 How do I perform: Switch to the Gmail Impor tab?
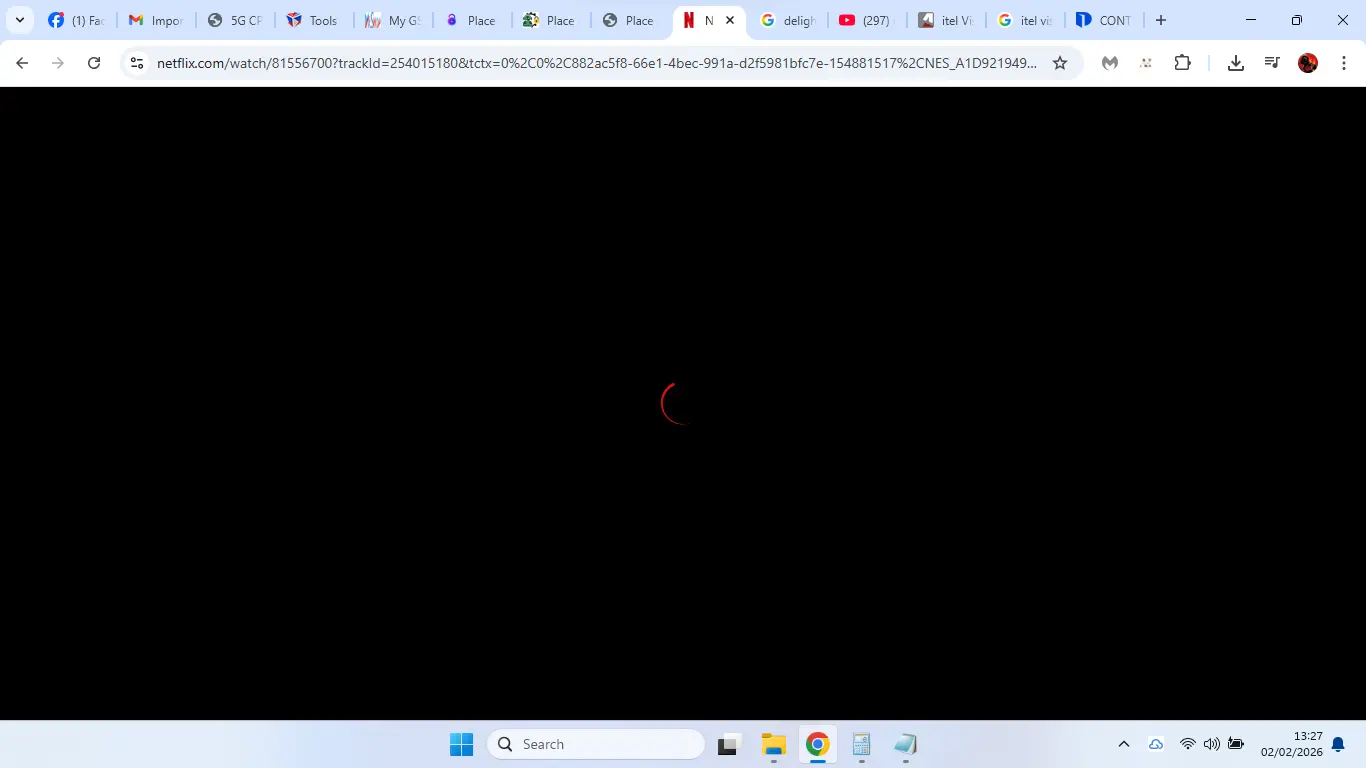tap(156, 20)
